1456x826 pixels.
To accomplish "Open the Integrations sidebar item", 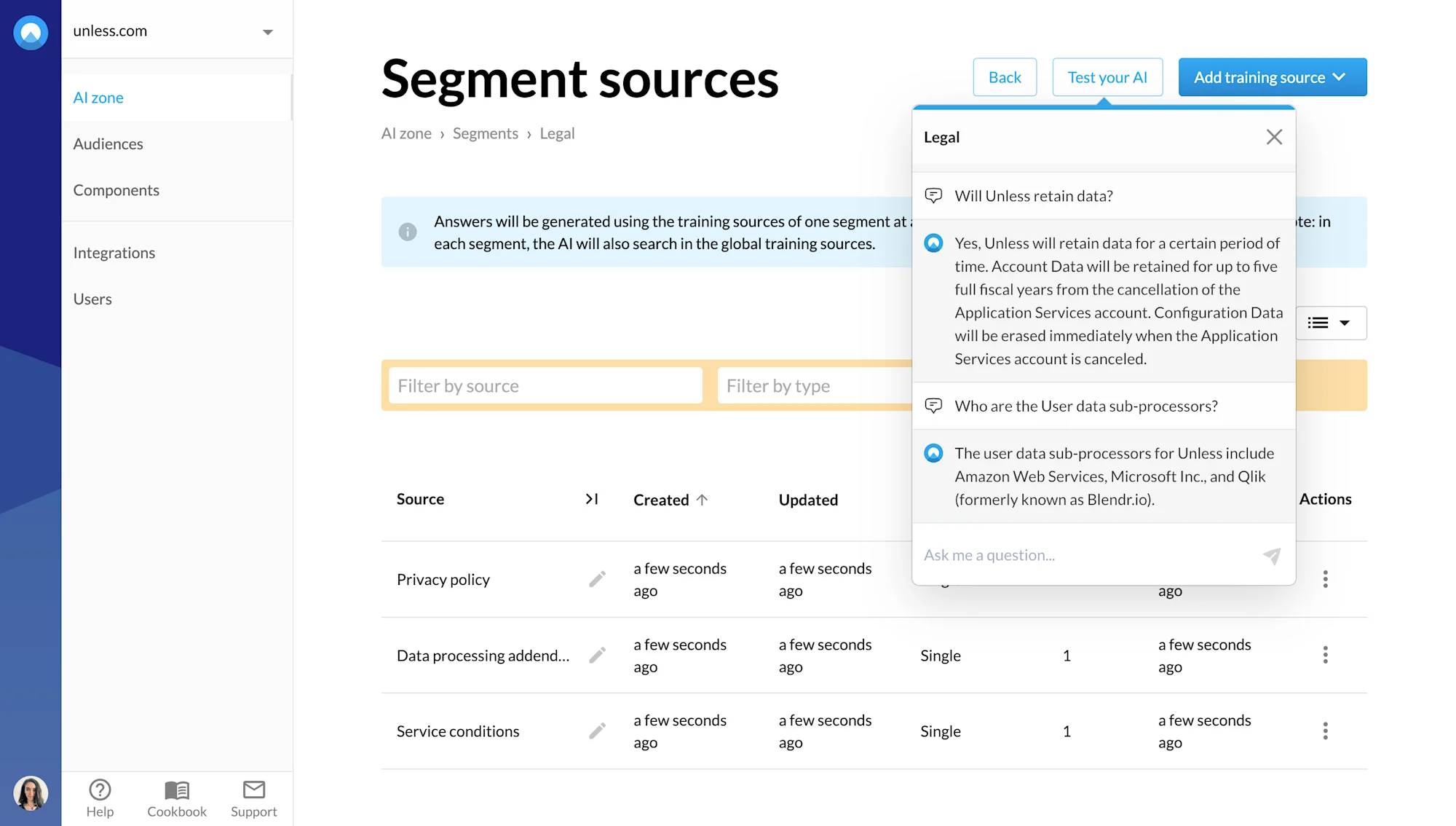I will coord(114,253).
